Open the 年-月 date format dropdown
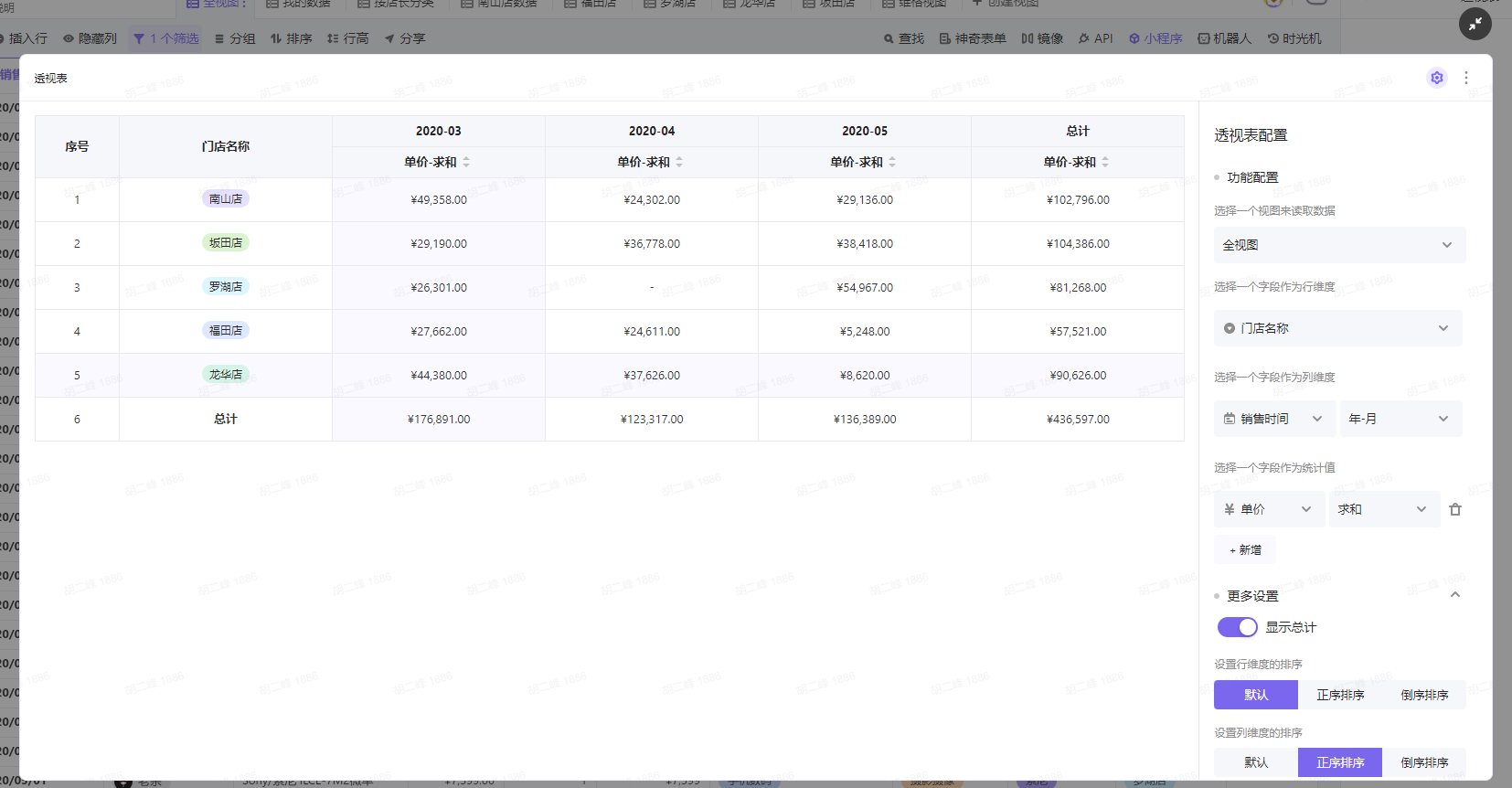The height and width of the screenshot is (788, 1512). pyautogui.click(x=1400, y=419)
